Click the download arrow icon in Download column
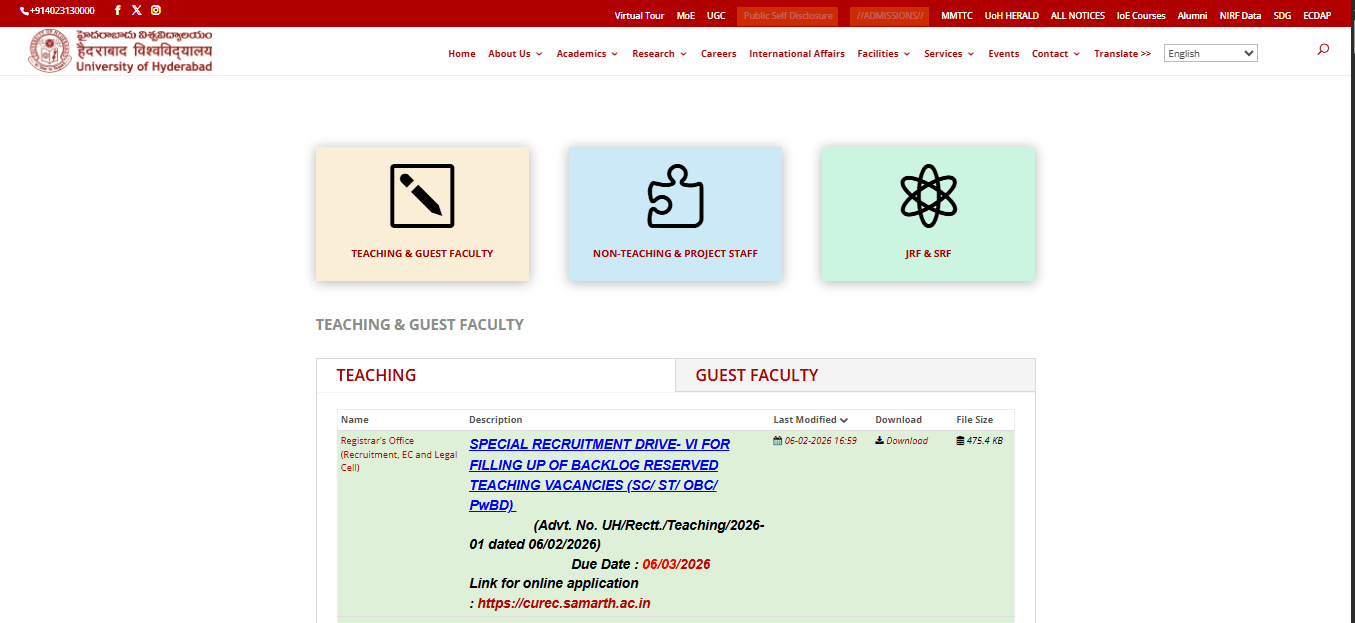Viewport: 1355px width, 623px height. coord(878,440)
